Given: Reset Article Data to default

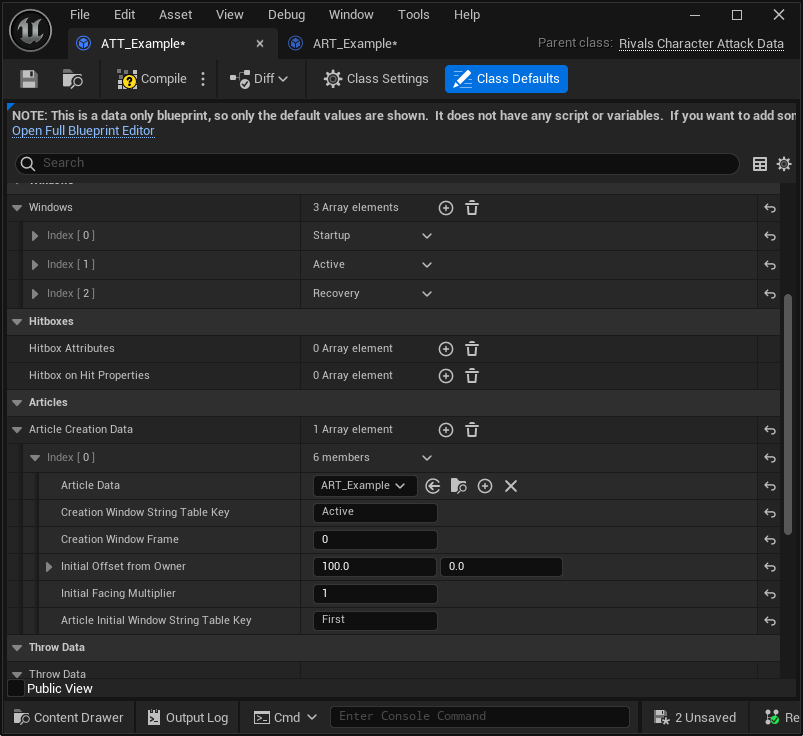Looking at the screenshot, I should click(x=770, y=486).
